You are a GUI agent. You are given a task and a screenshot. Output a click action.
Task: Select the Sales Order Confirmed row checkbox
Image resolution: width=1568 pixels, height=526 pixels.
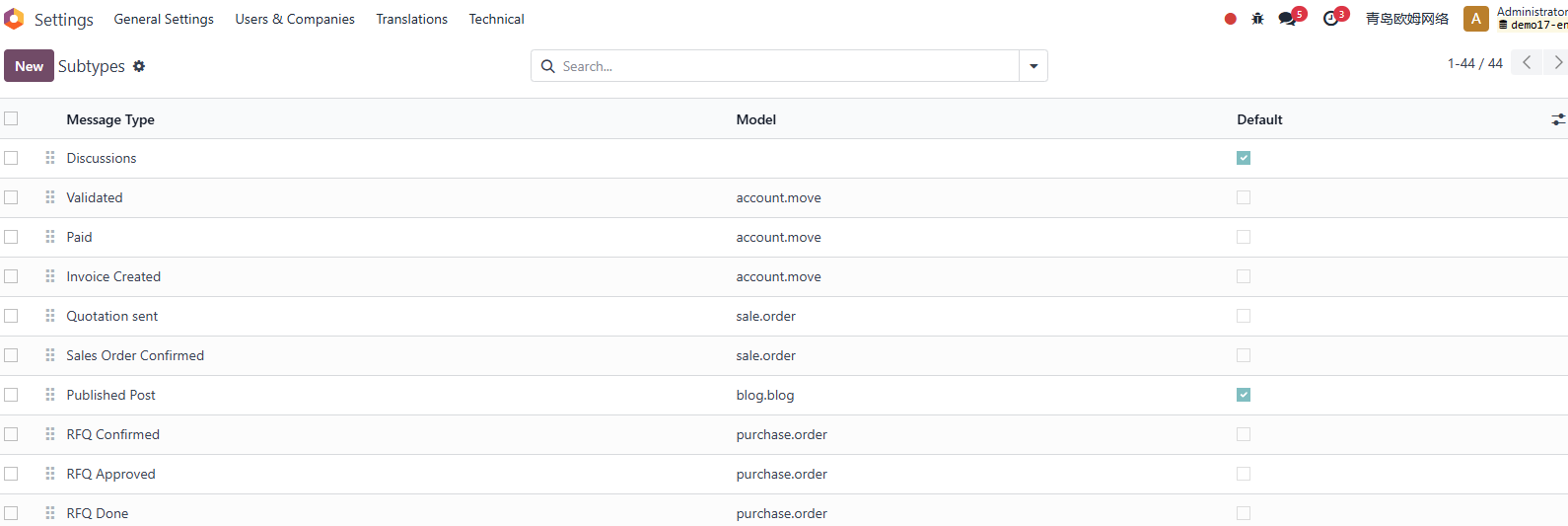click(x=11, y=355)
